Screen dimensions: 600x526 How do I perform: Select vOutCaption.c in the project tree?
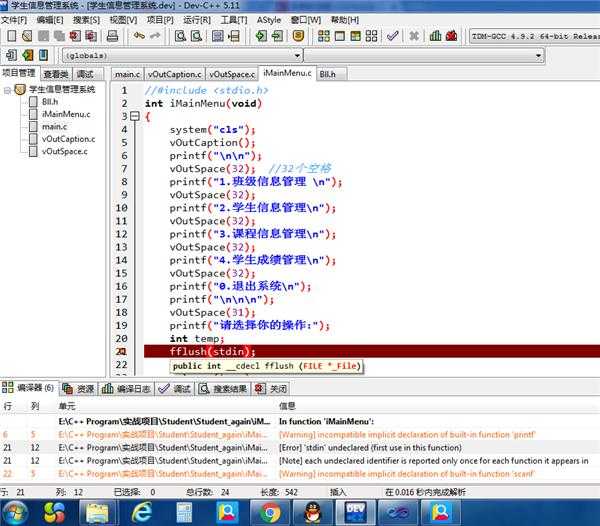click(x=68, y=139)
